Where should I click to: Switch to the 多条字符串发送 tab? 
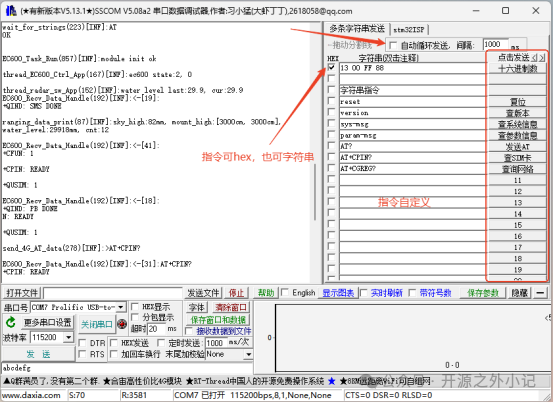[356, 29]
